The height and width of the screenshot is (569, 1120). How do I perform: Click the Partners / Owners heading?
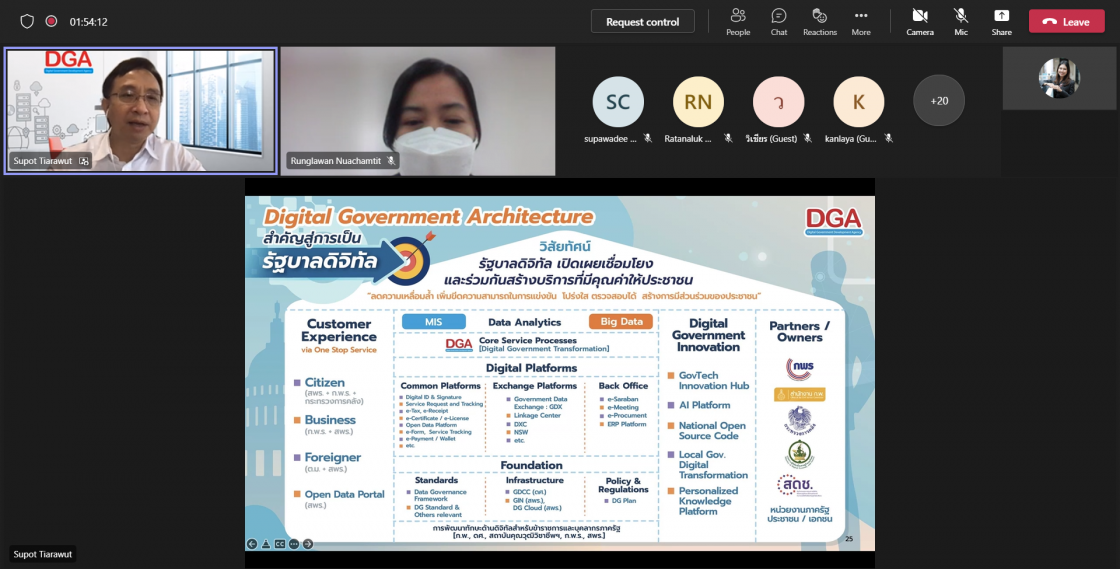(799, 331)
